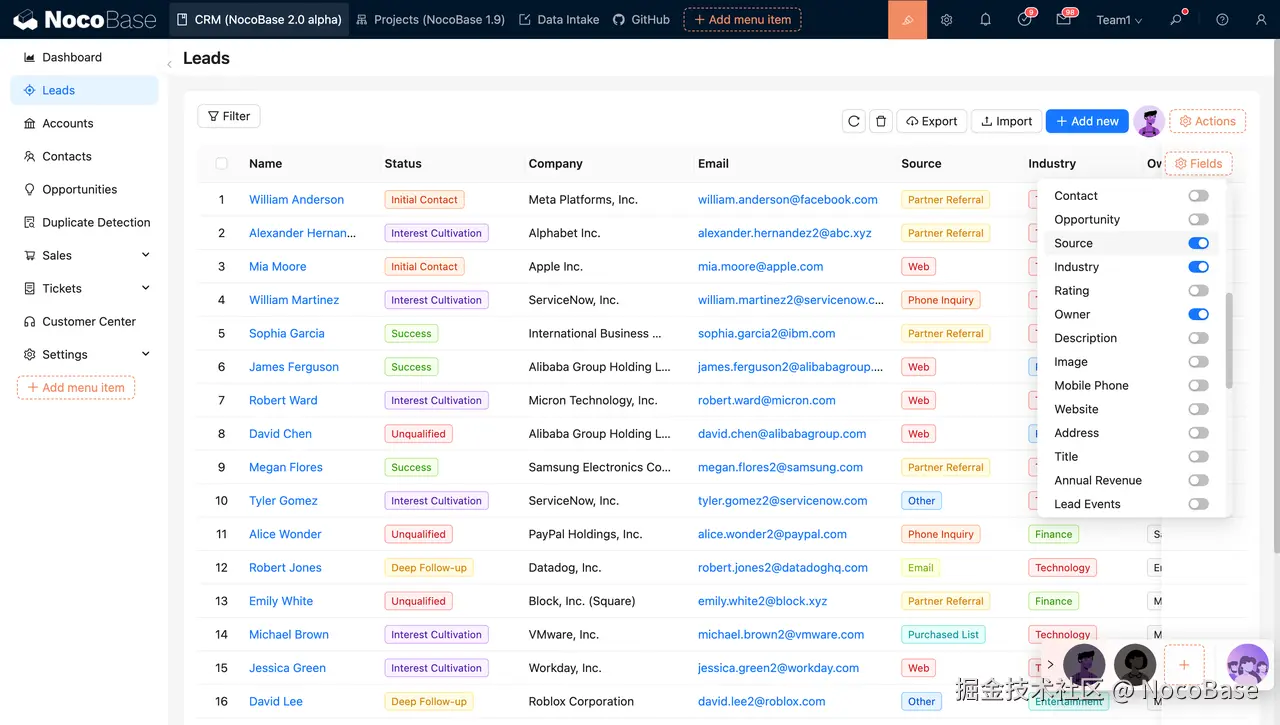Click the Add new button
This screenshot has height=725, width=1280.
pyautogui.click(x=1087, y=121)
